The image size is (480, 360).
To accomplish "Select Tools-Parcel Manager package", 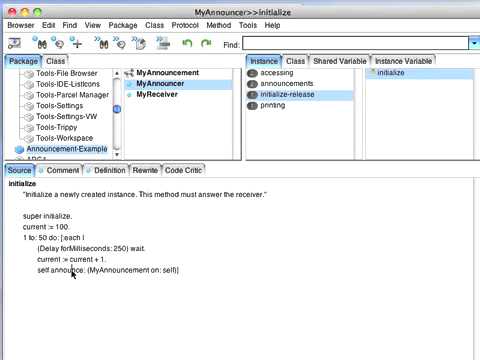I will pyautogui.click(x=72, y=95).
